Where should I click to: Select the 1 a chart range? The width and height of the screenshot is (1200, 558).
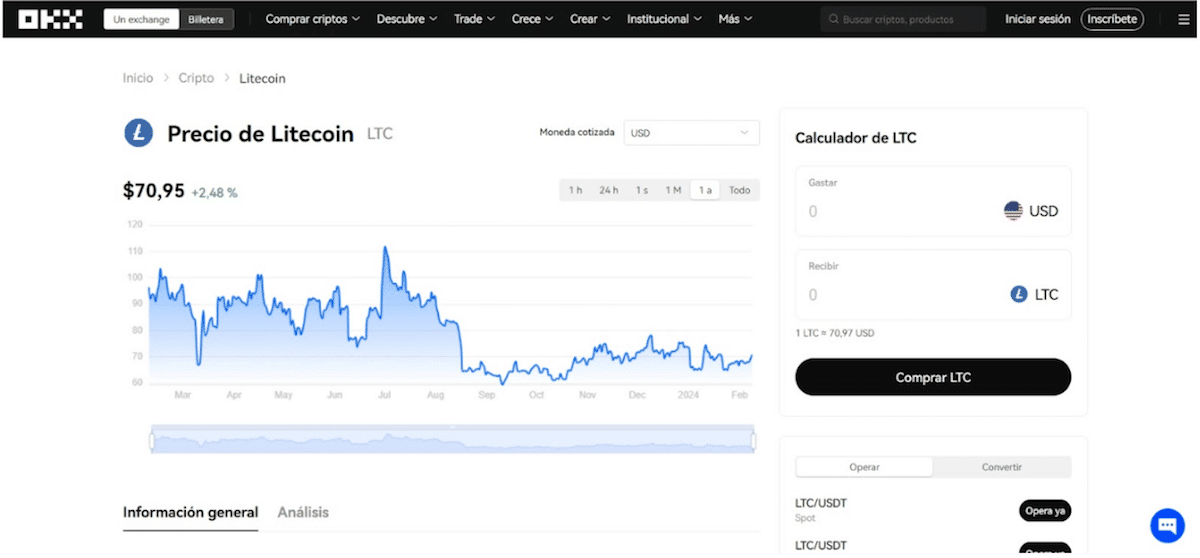click(x=705, y=190)
